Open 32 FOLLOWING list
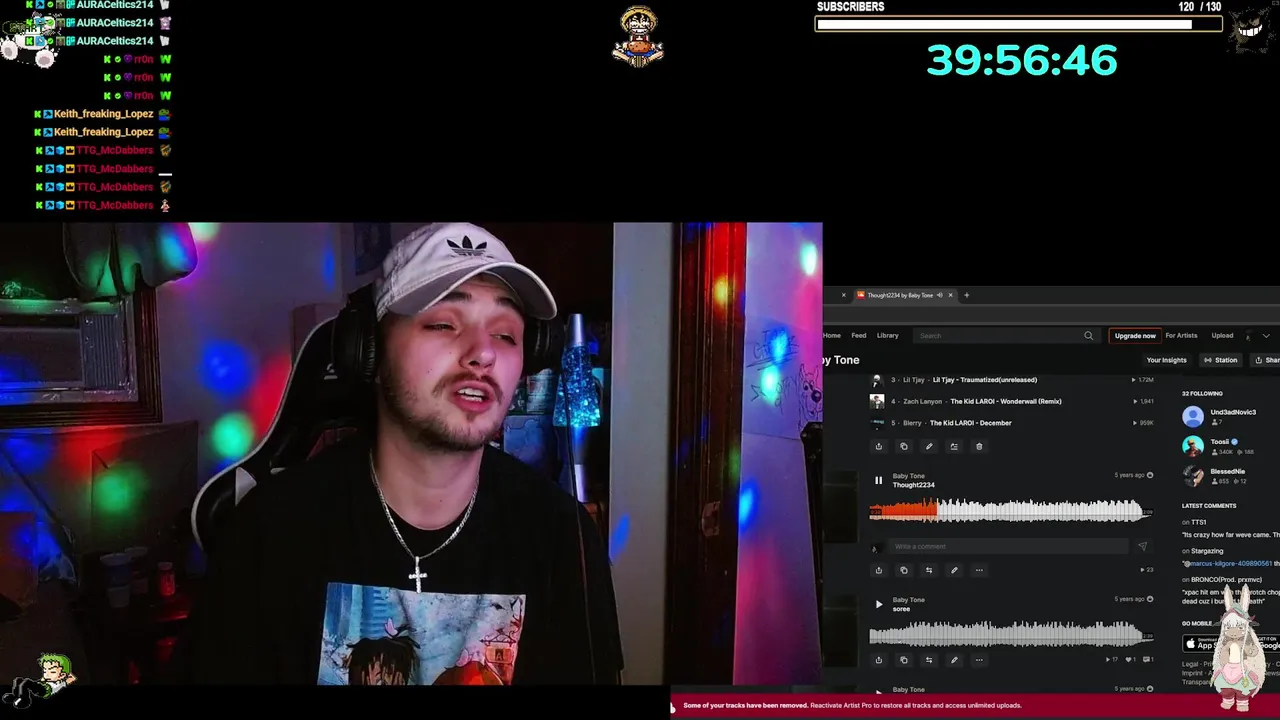 pyautogui.click(x=1202, y=394)
